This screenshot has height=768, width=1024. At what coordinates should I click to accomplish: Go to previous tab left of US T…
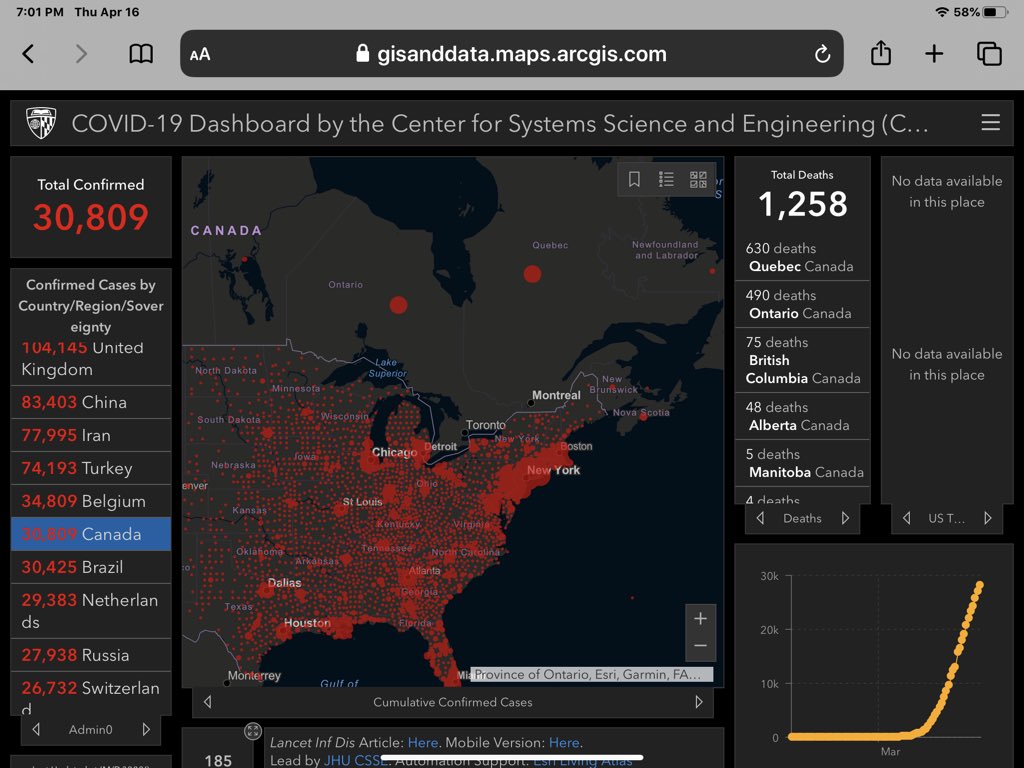[906, 518]
